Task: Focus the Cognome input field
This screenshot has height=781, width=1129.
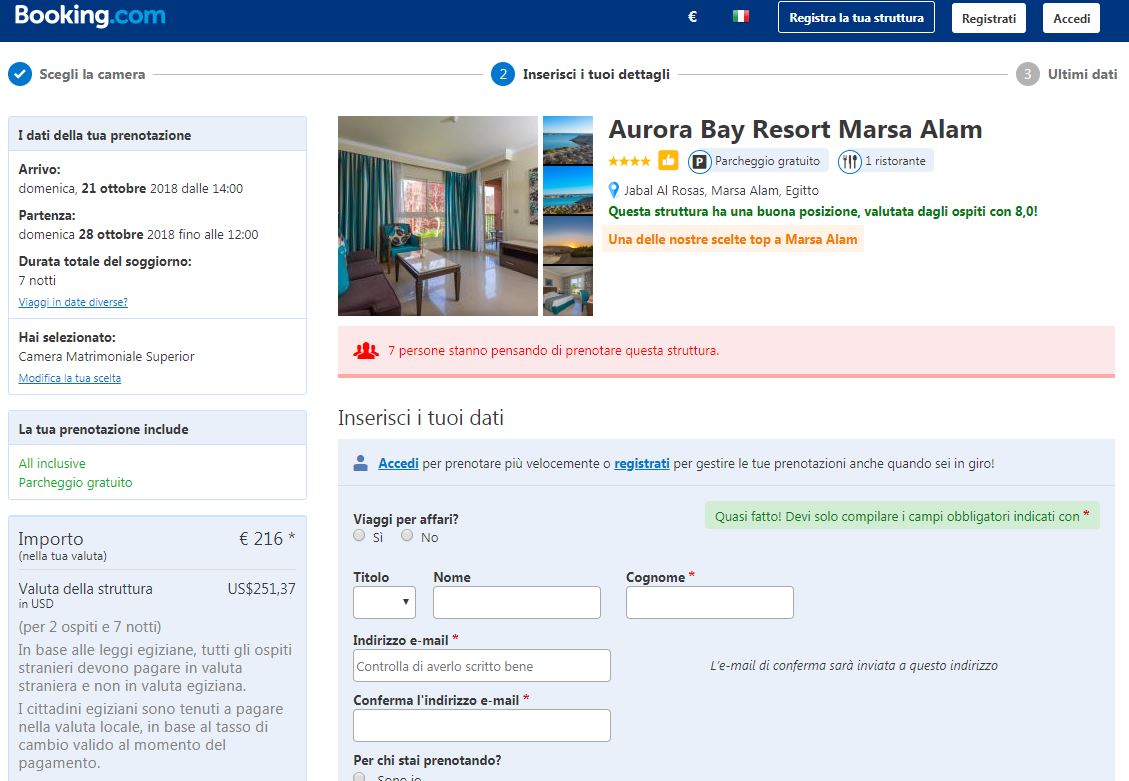Action: 710,602
